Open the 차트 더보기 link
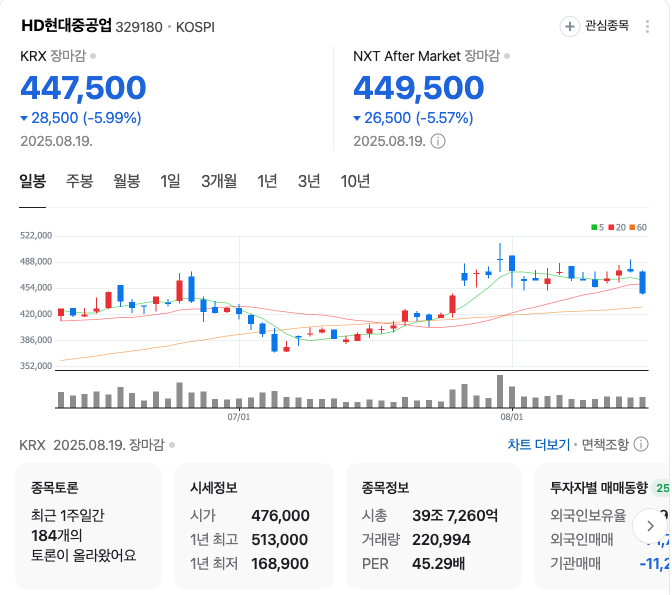Screen dimensions: 672x595 tap(539, 445)
